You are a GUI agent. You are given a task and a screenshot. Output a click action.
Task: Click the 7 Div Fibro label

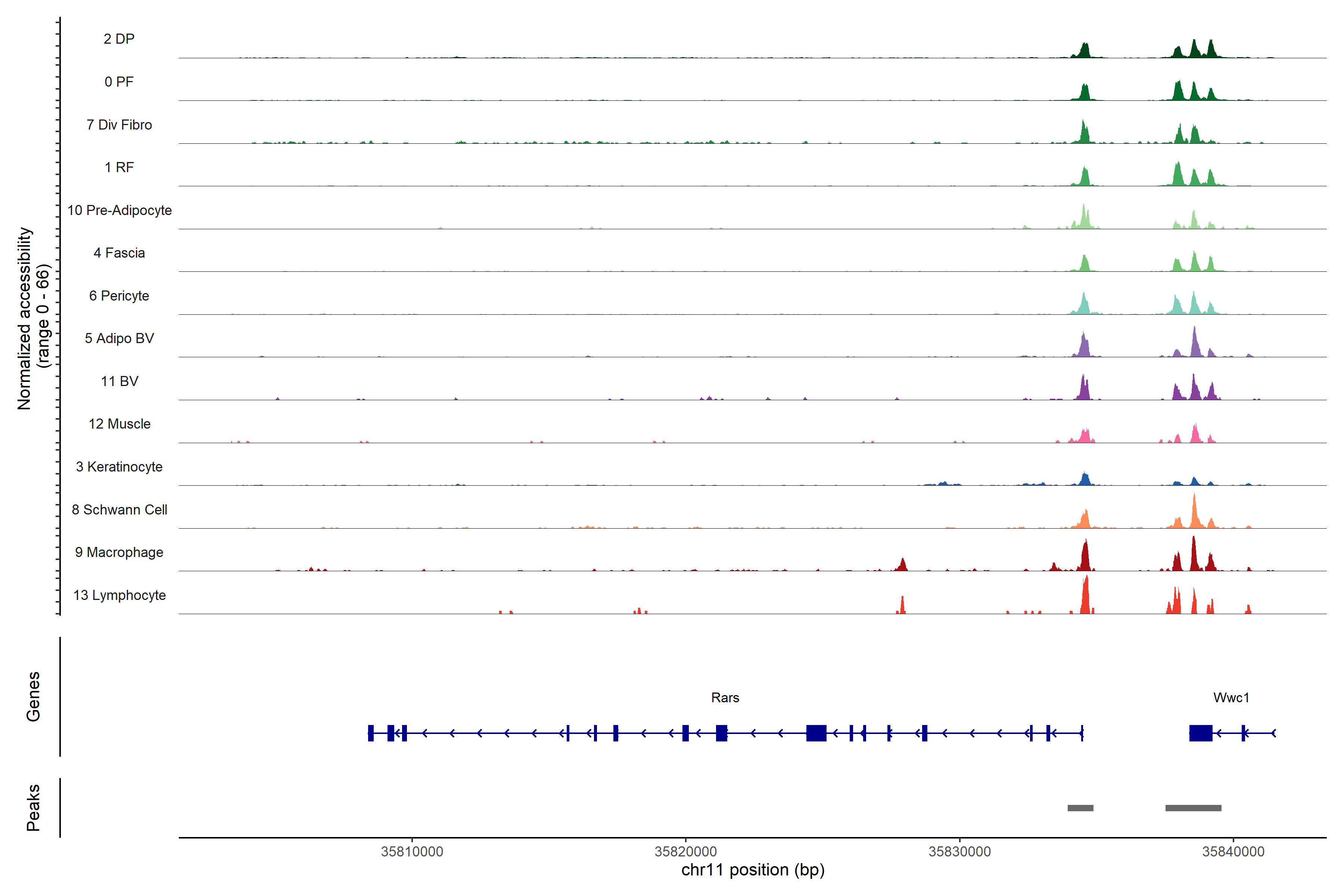119,125
